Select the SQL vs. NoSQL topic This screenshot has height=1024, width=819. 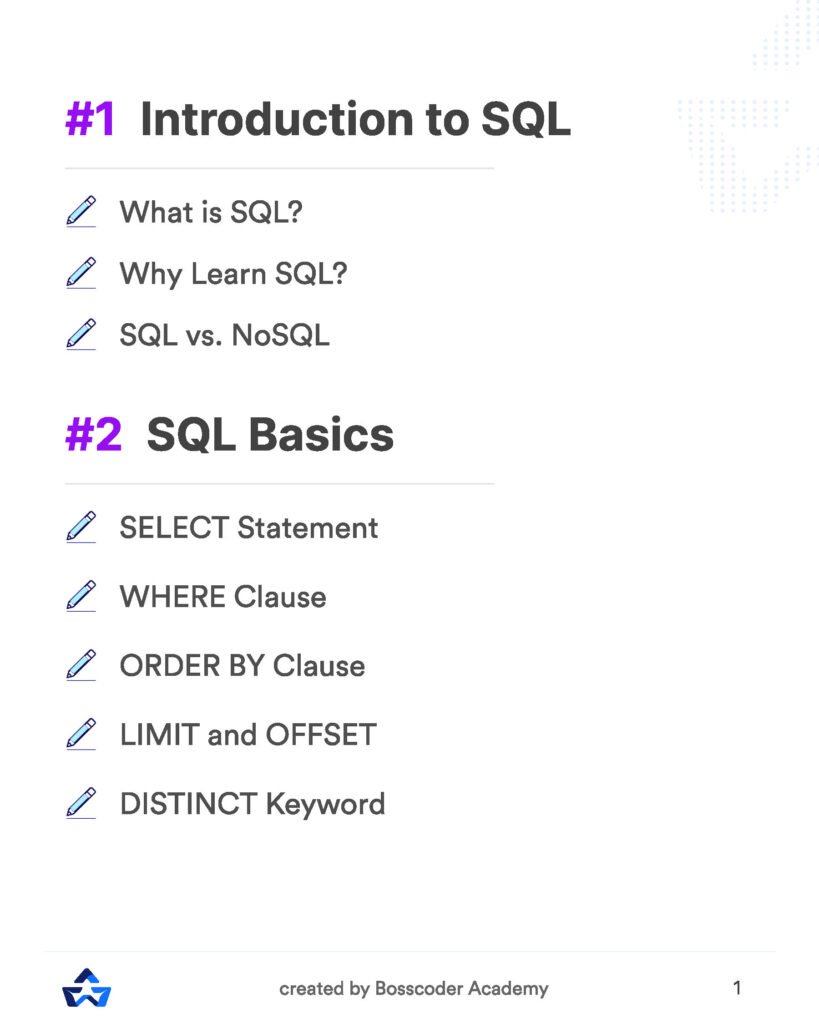[x=224, y=334]
